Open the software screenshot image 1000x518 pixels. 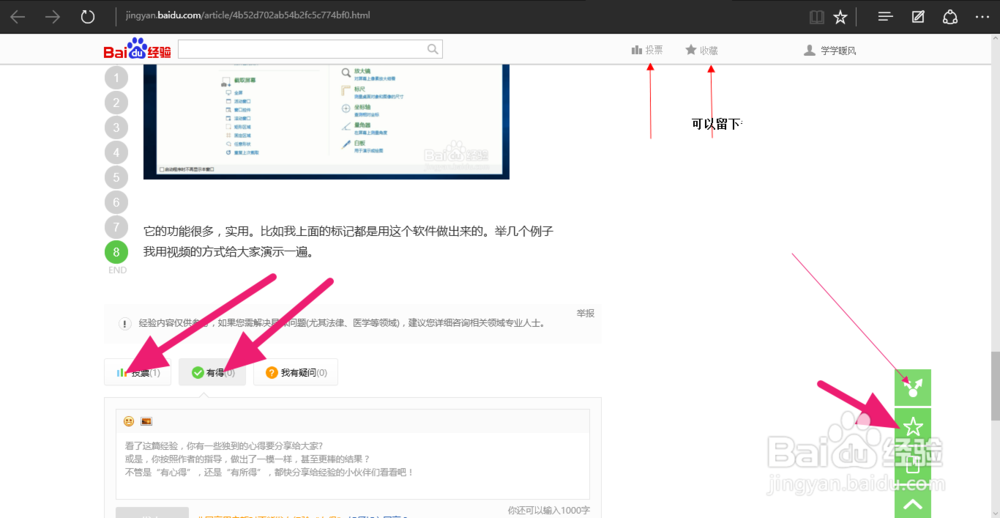pyautogui.click(x=326, y=121)
